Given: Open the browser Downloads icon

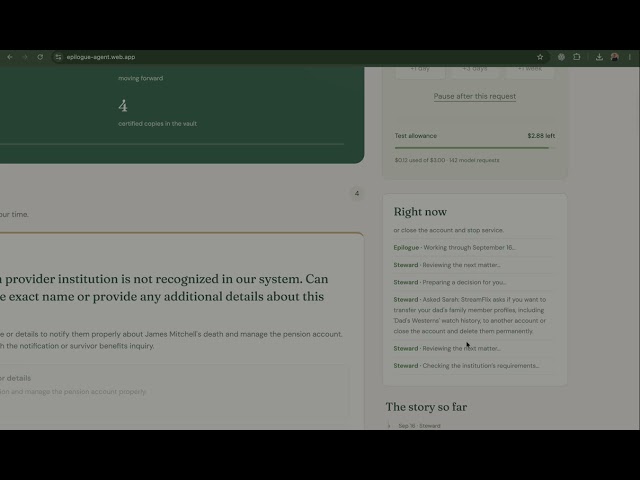Looking at the screenshot, I should [599, 57].
